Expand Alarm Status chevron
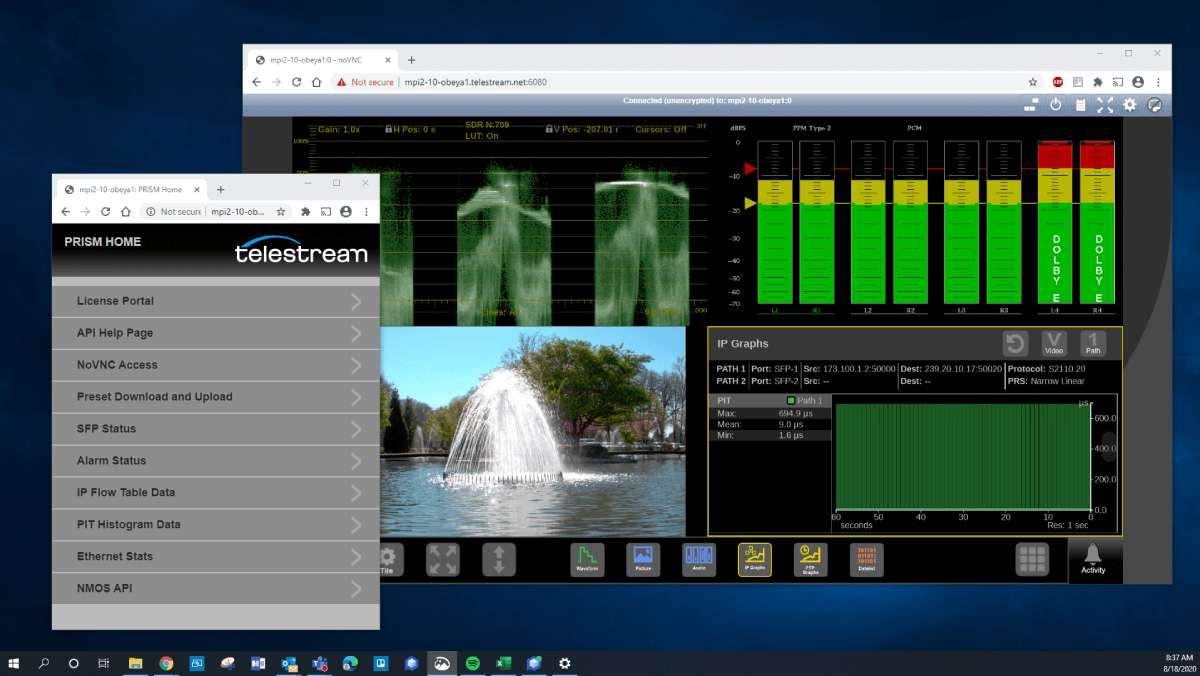The image size is (1200, 676). click(356, 461)
